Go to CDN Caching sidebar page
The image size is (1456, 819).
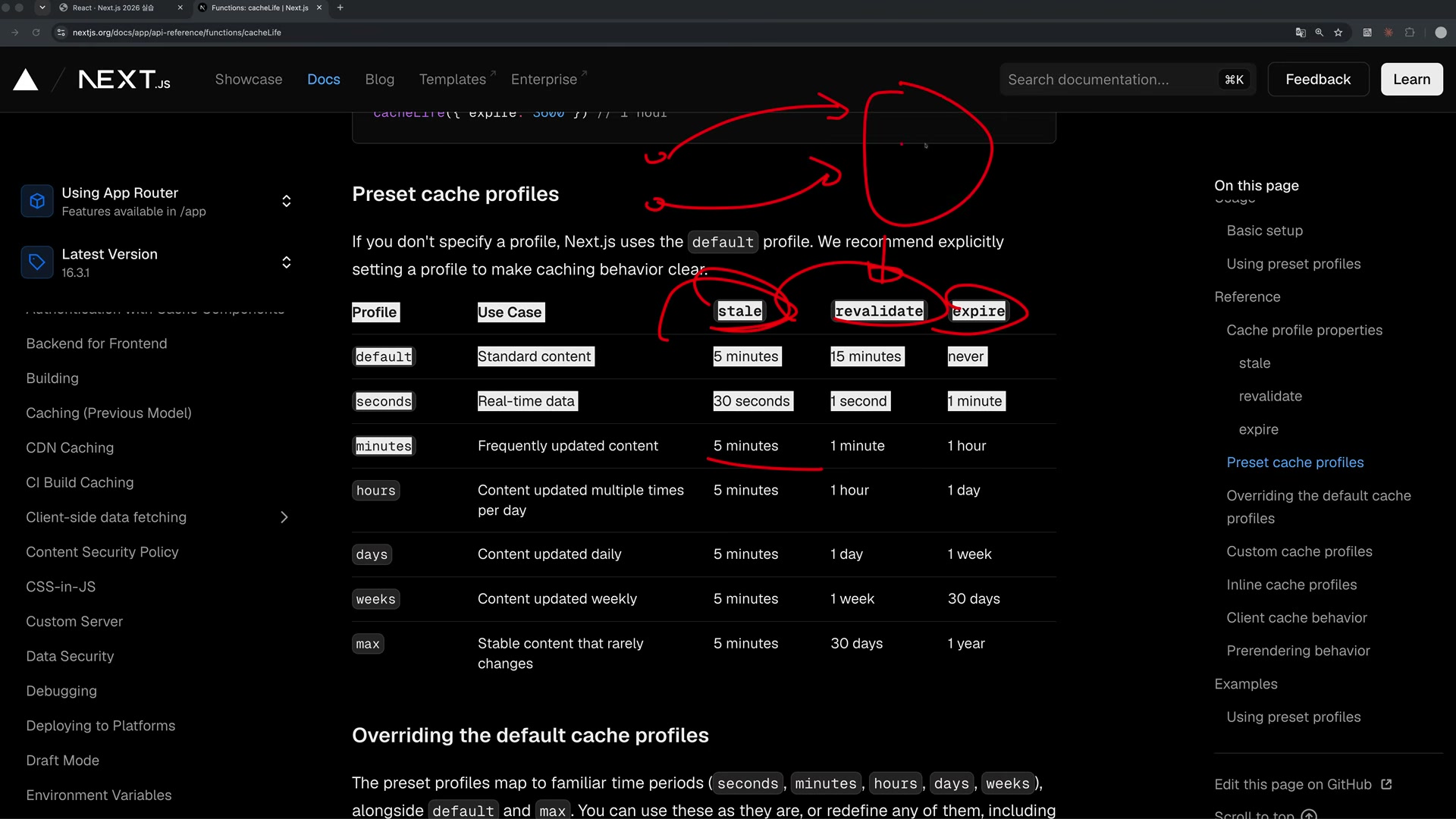click(x=70, y=448)
